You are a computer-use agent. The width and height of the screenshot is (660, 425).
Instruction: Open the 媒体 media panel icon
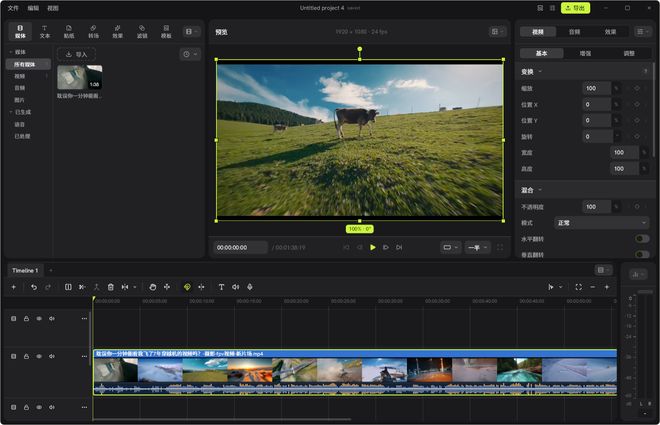pyautogui.click(x=20, y=32)
